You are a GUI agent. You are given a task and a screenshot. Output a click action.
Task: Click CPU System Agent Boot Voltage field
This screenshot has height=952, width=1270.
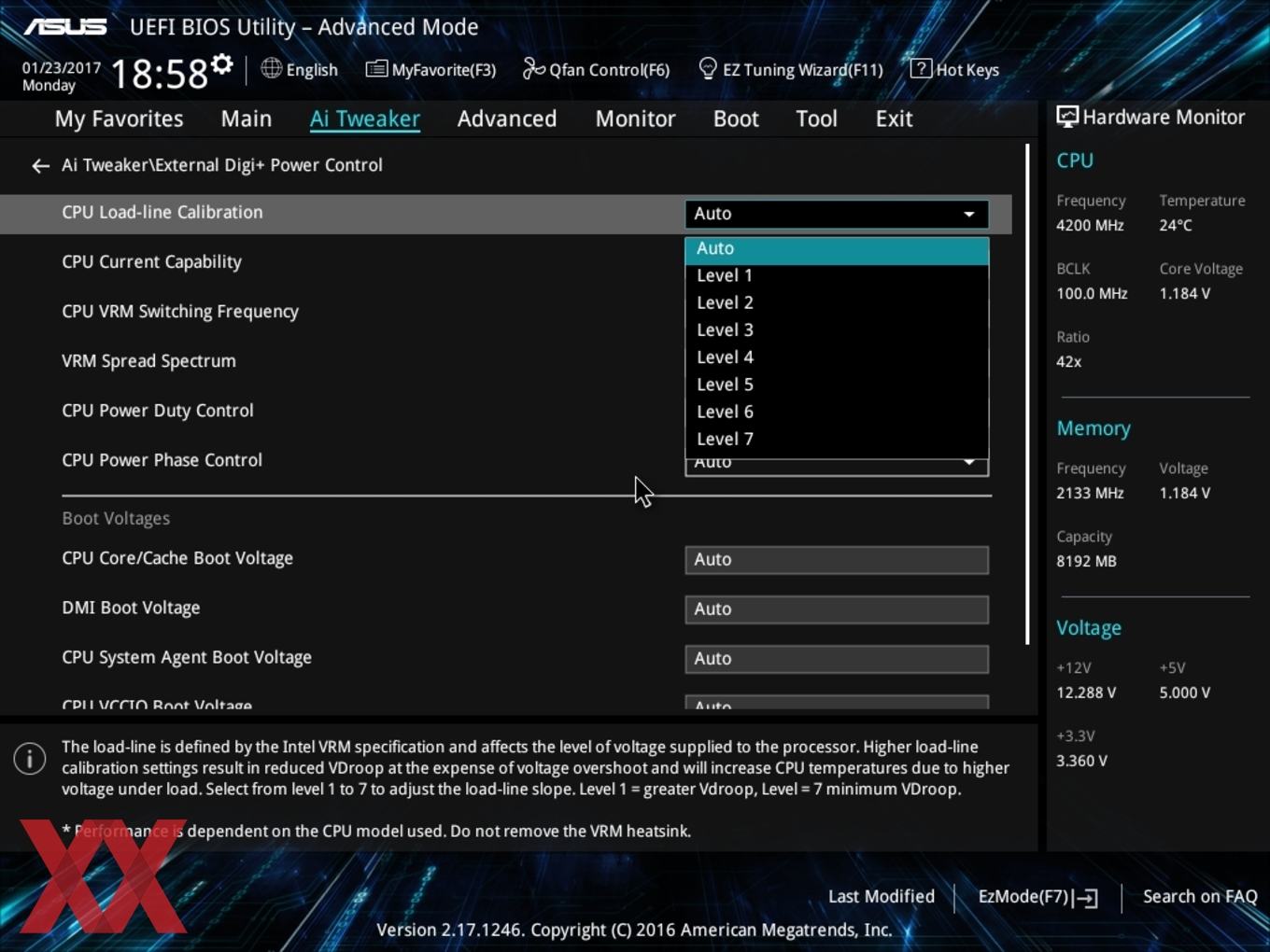[837, 659]
